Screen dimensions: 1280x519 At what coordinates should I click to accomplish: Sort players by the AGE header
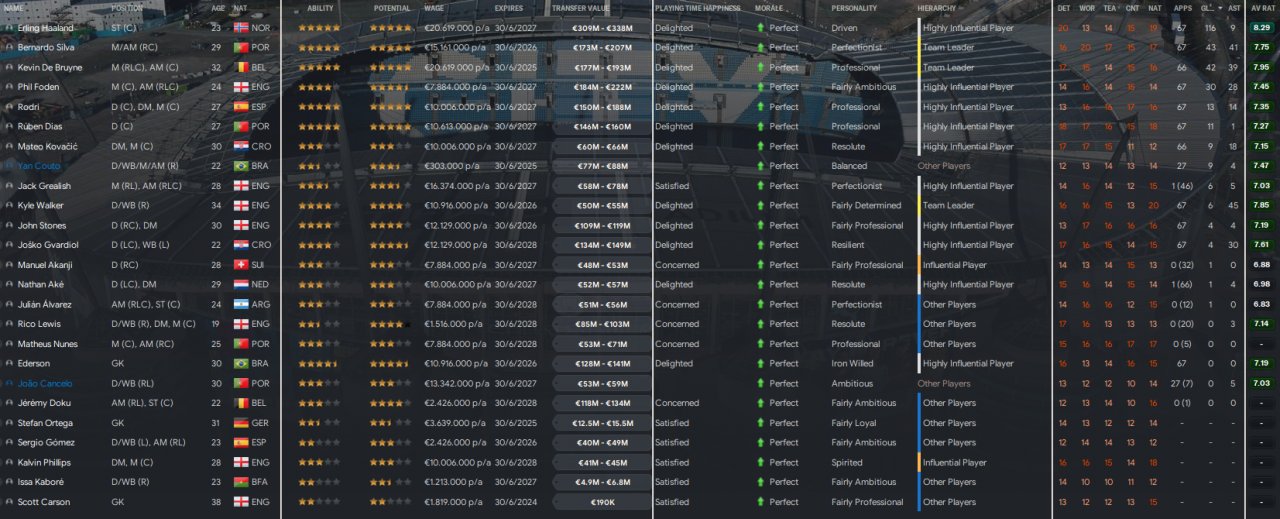coord(218,8)
